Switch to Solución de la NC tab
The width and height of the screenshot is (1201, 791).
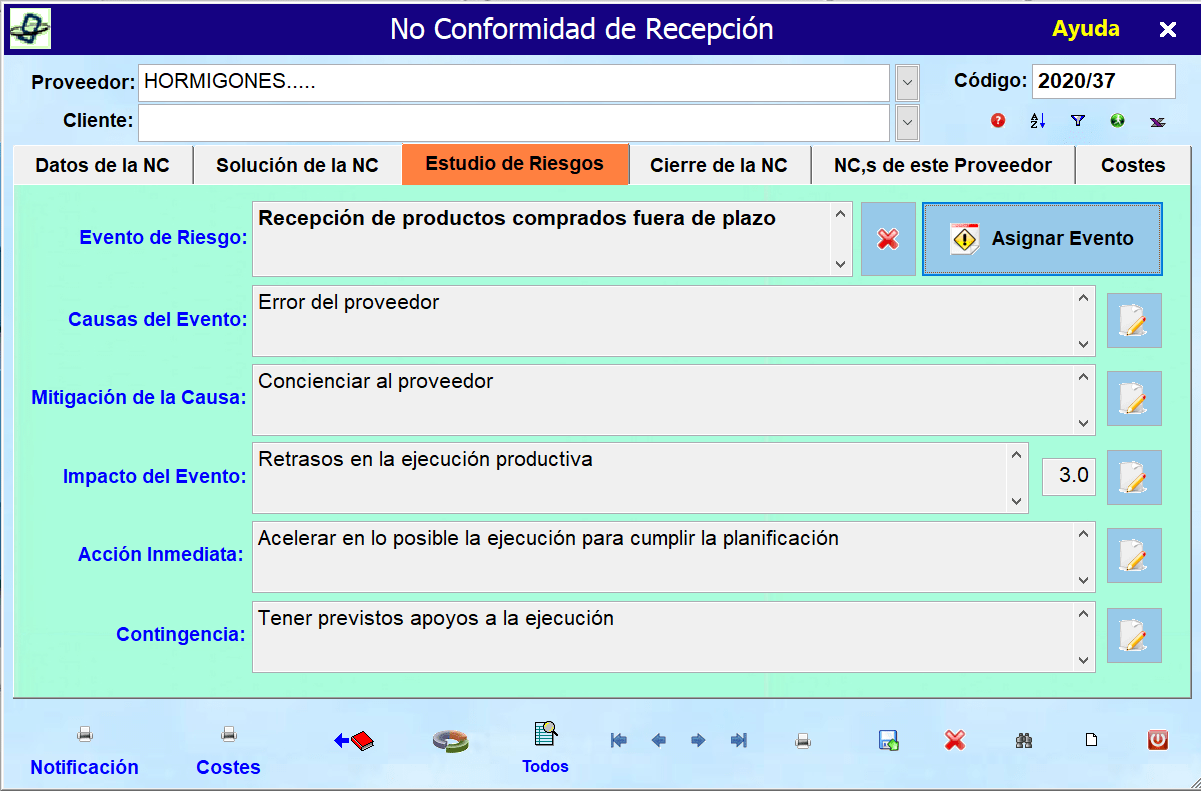[297, 165]
